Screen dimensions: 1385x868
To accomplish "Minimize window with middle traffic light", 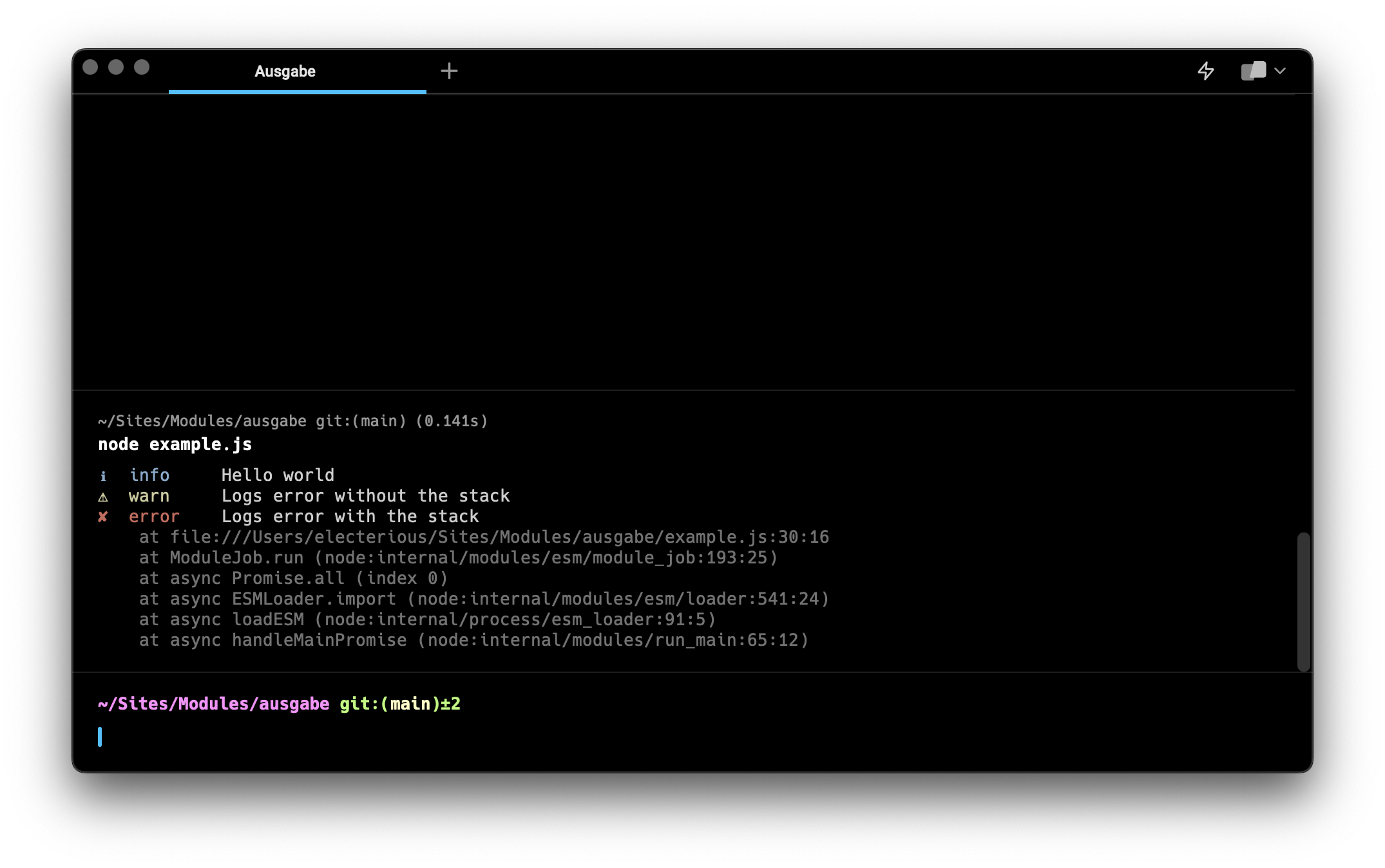I will [x=116, y=67].
